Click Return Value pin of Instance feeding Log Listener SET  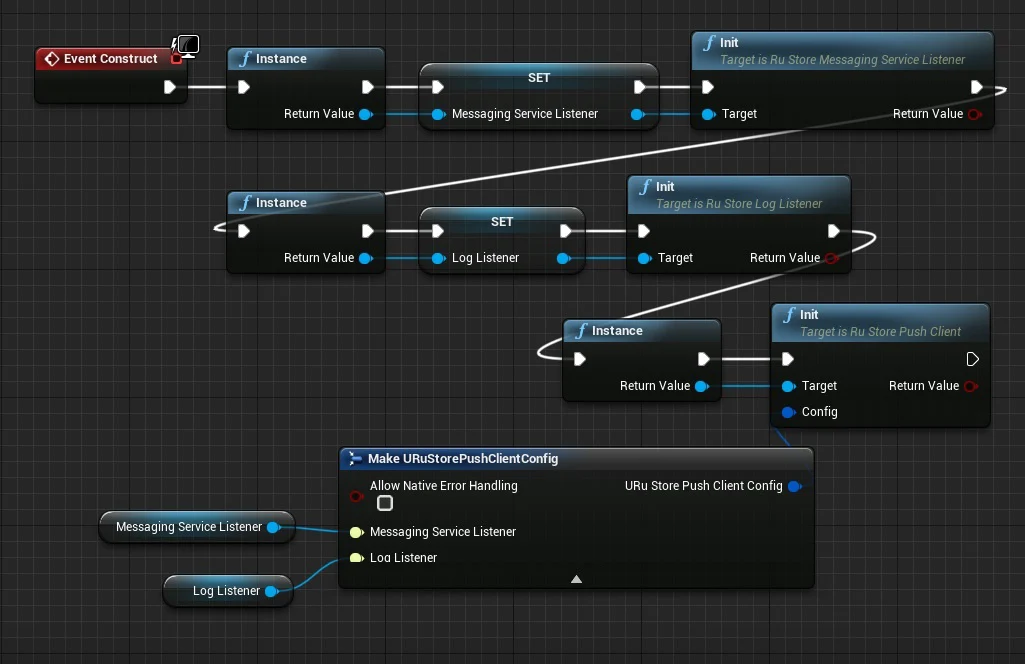(366, 258)
